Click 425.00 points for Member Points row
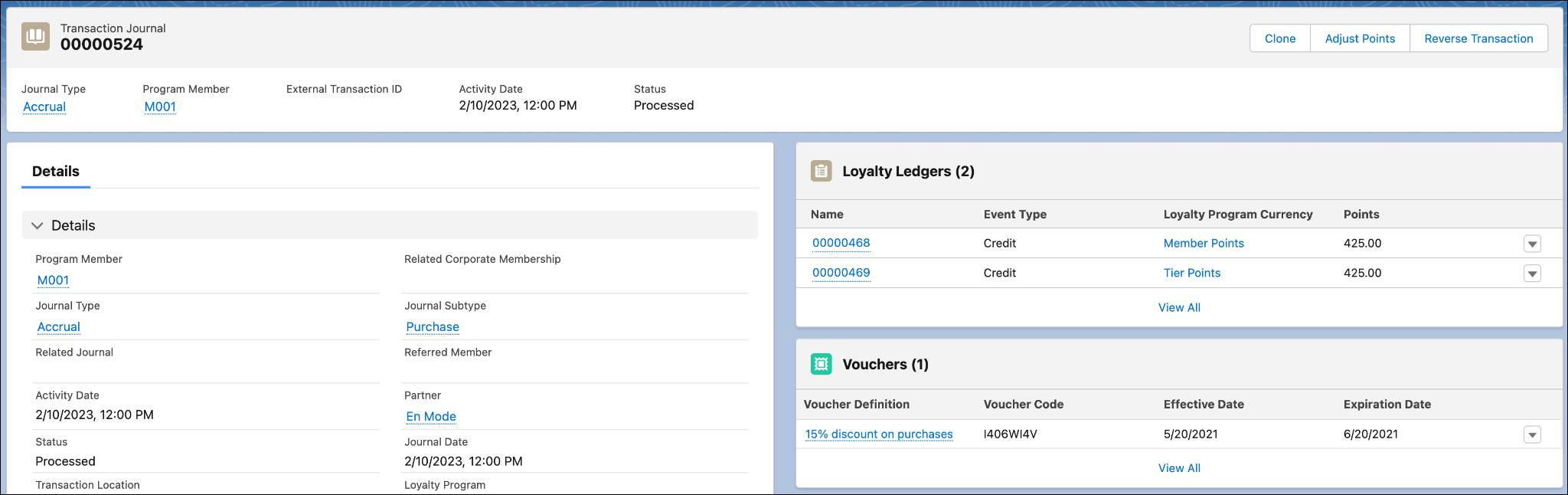 [1363, 243]
